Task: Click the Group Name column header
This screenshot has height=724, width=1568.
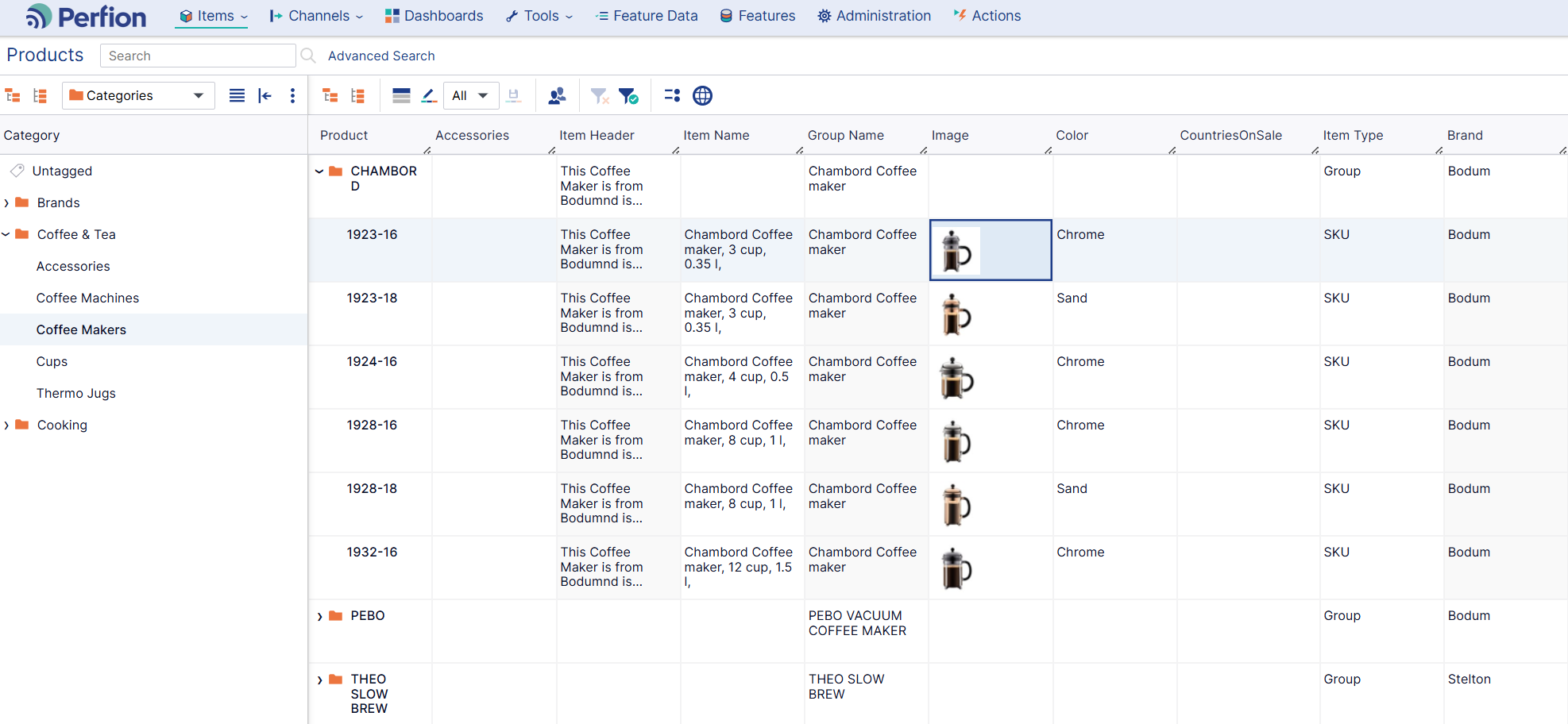Action: coord(846,135)
